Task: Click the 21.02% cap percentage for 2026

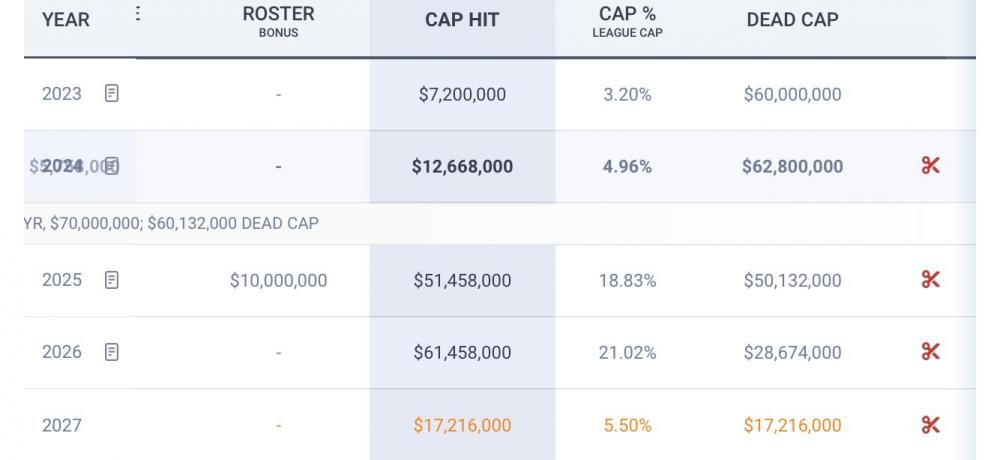Action: tap(627, 352)
